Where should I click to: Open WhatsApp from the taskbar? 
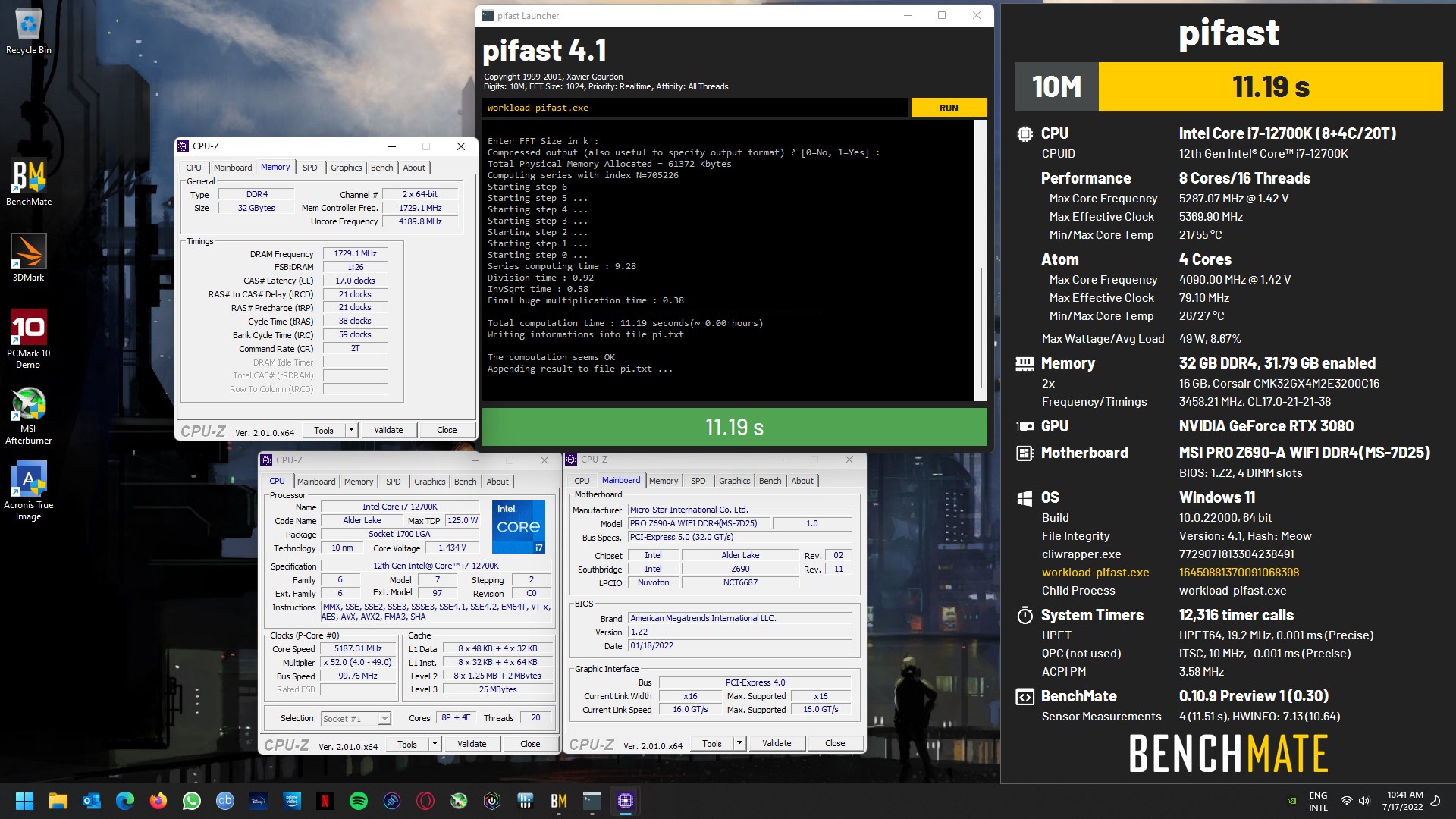(x=192, y=801)
